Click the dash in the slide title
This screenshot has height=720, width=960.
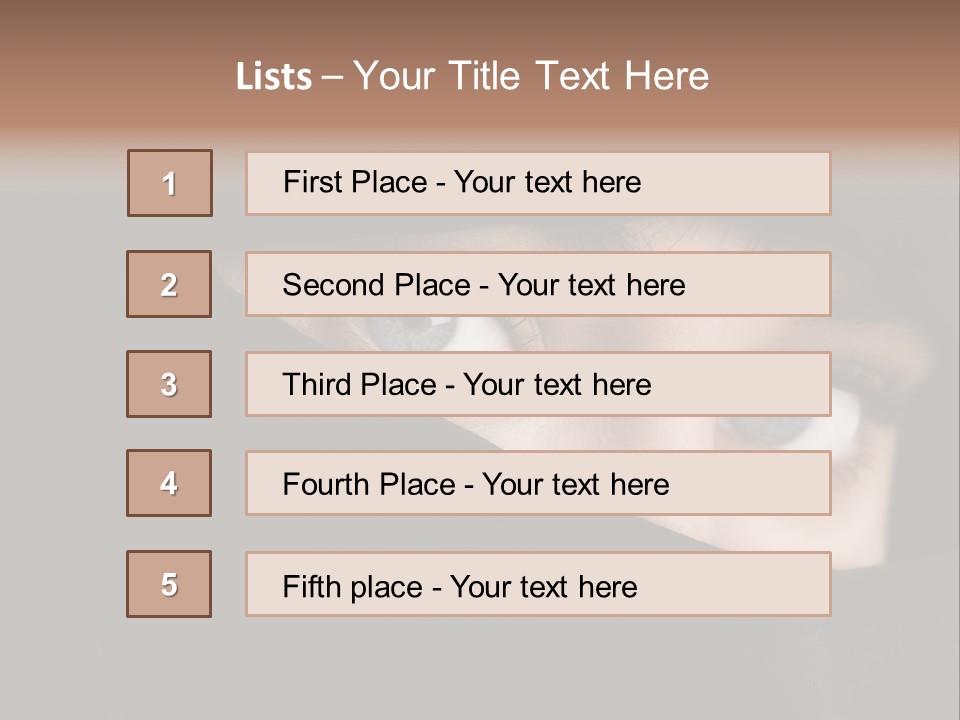click(x=332, y=77)
